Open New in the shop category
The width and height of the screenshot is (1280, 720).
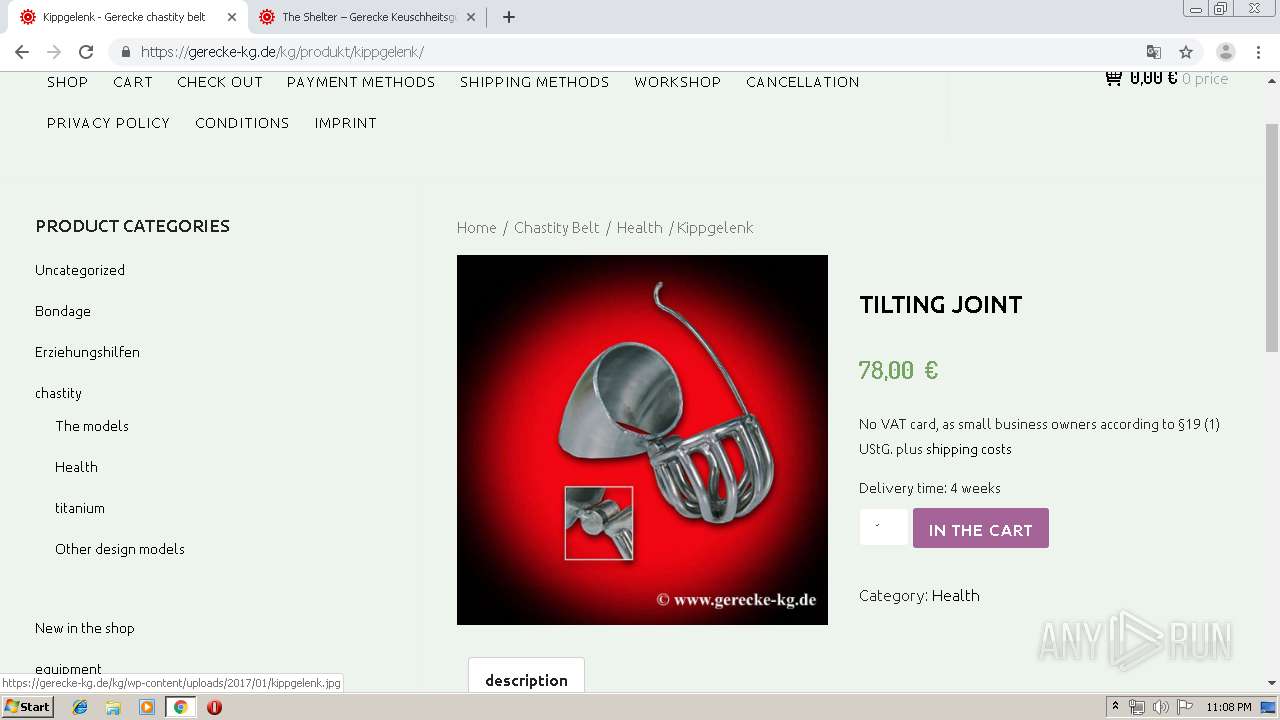84,628
